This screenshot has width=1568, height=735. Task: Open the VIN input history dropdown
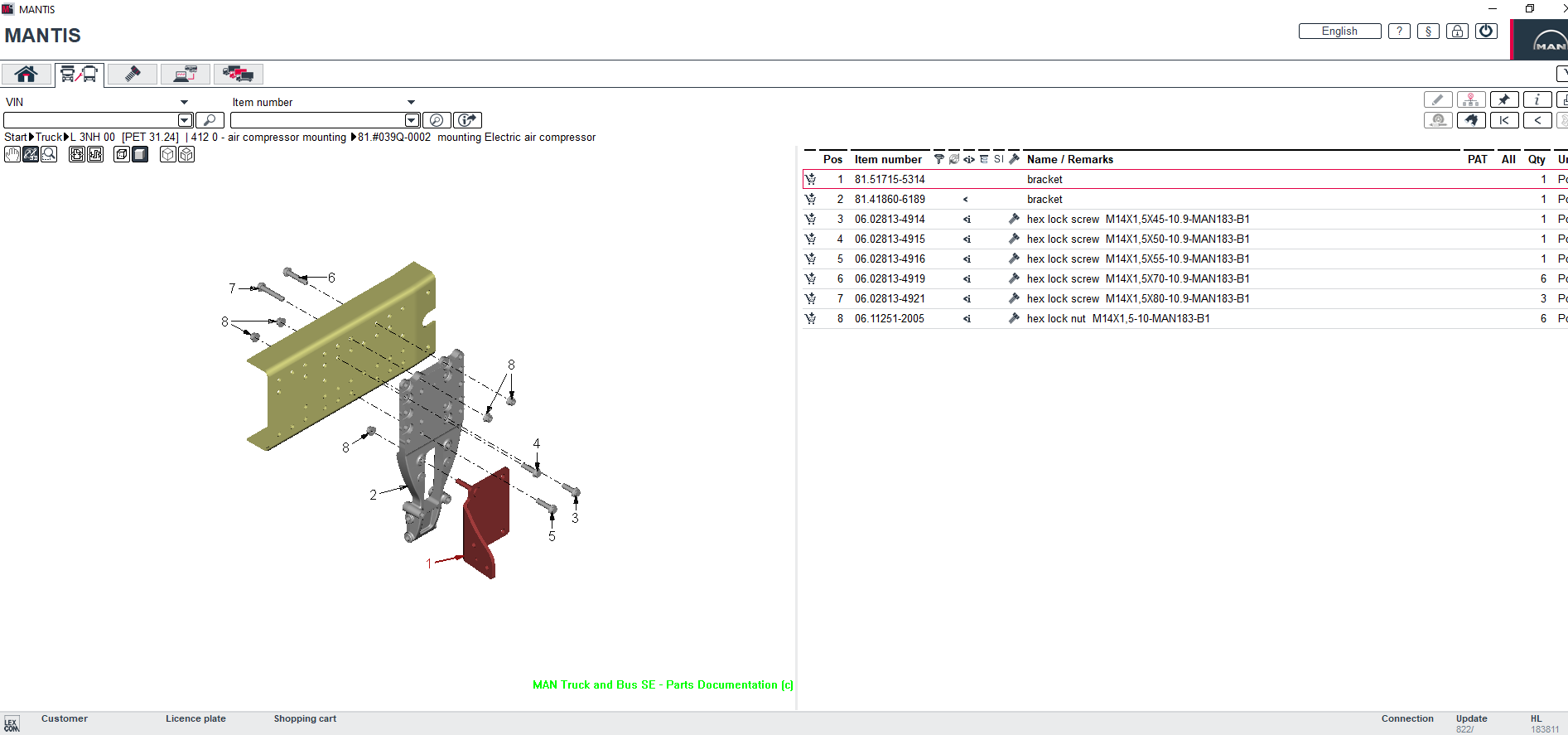(186, 120)
